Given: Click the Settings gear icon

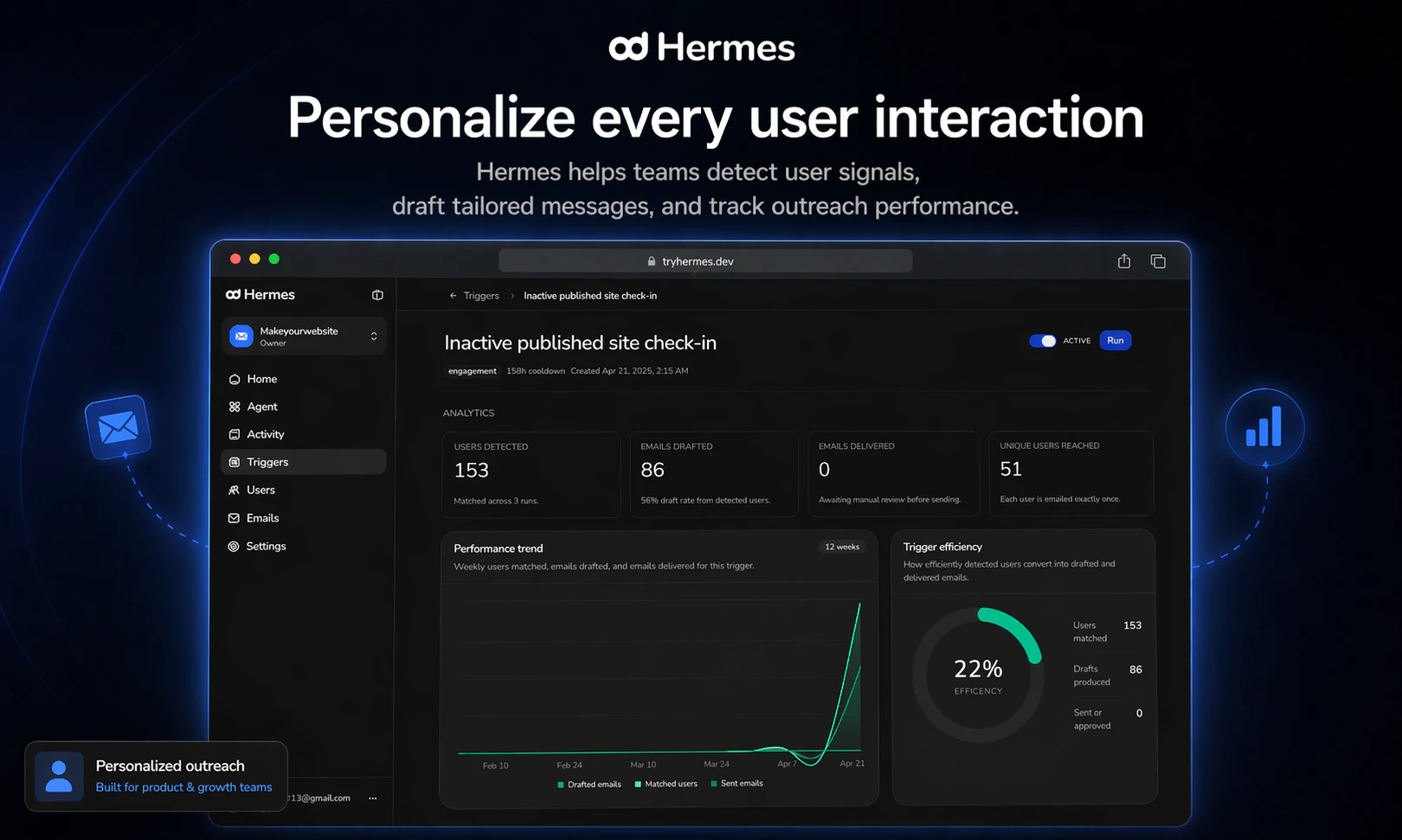Looking at the screenshot, I should (x=234, y=546).
